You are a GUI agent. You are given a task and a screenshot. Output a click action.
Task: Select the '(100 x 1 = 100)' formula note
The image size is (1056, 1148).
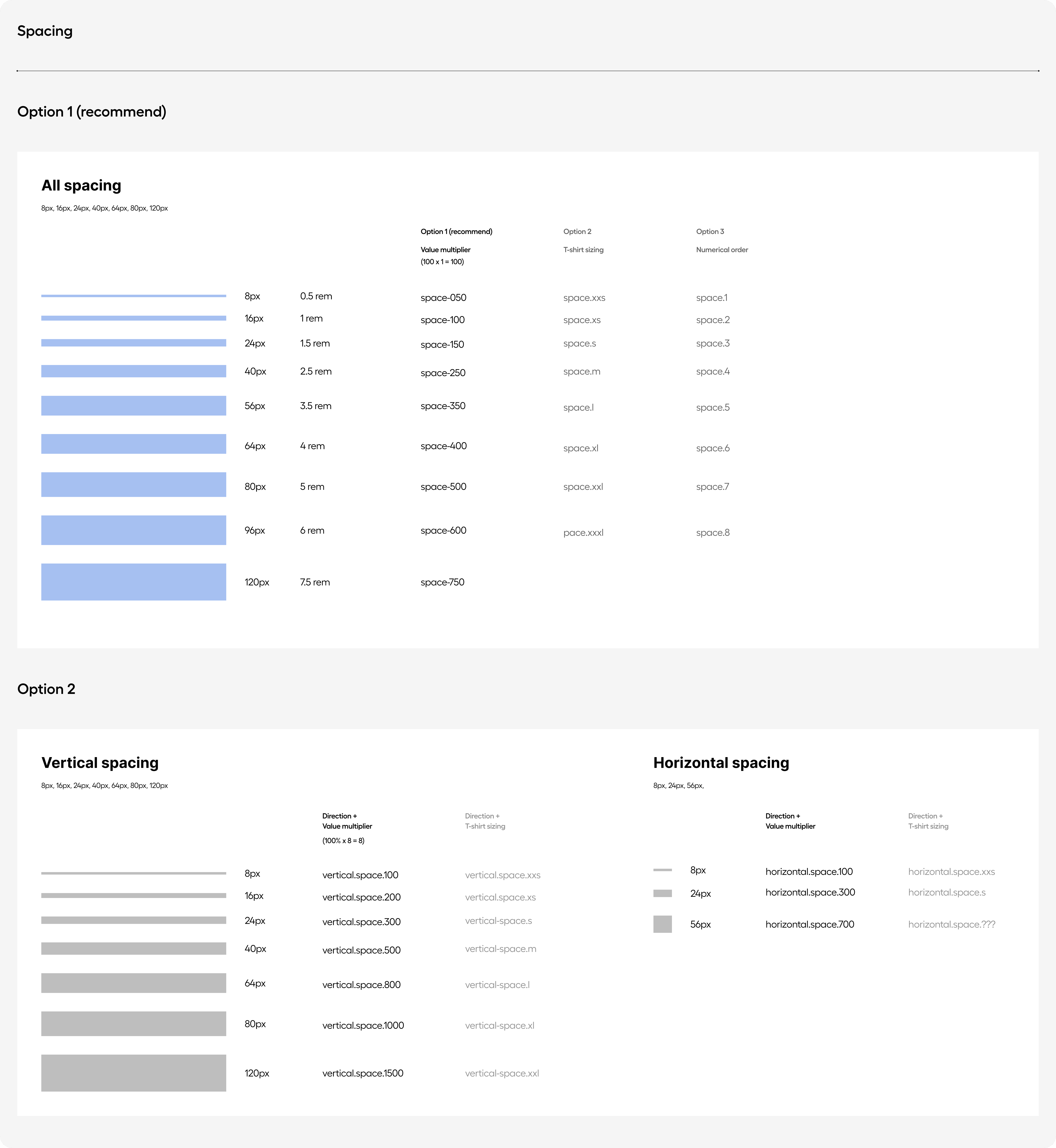[x=442, y=262]
